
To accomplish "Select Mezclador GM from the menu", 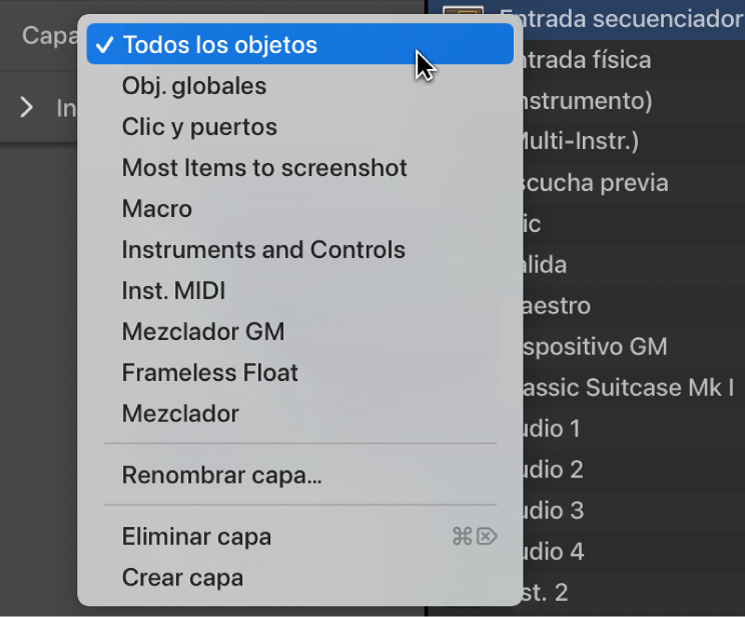I will 203,332.
